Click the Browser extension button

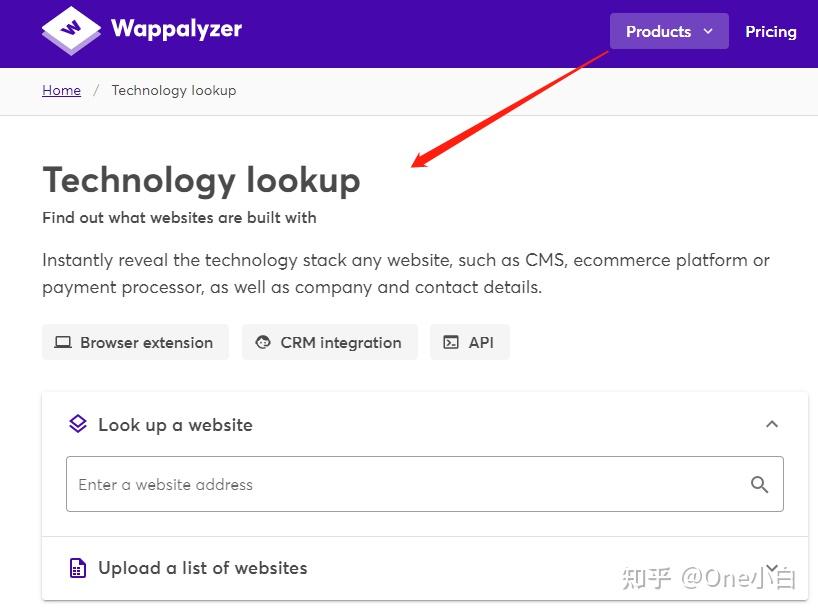coord(135,342)
